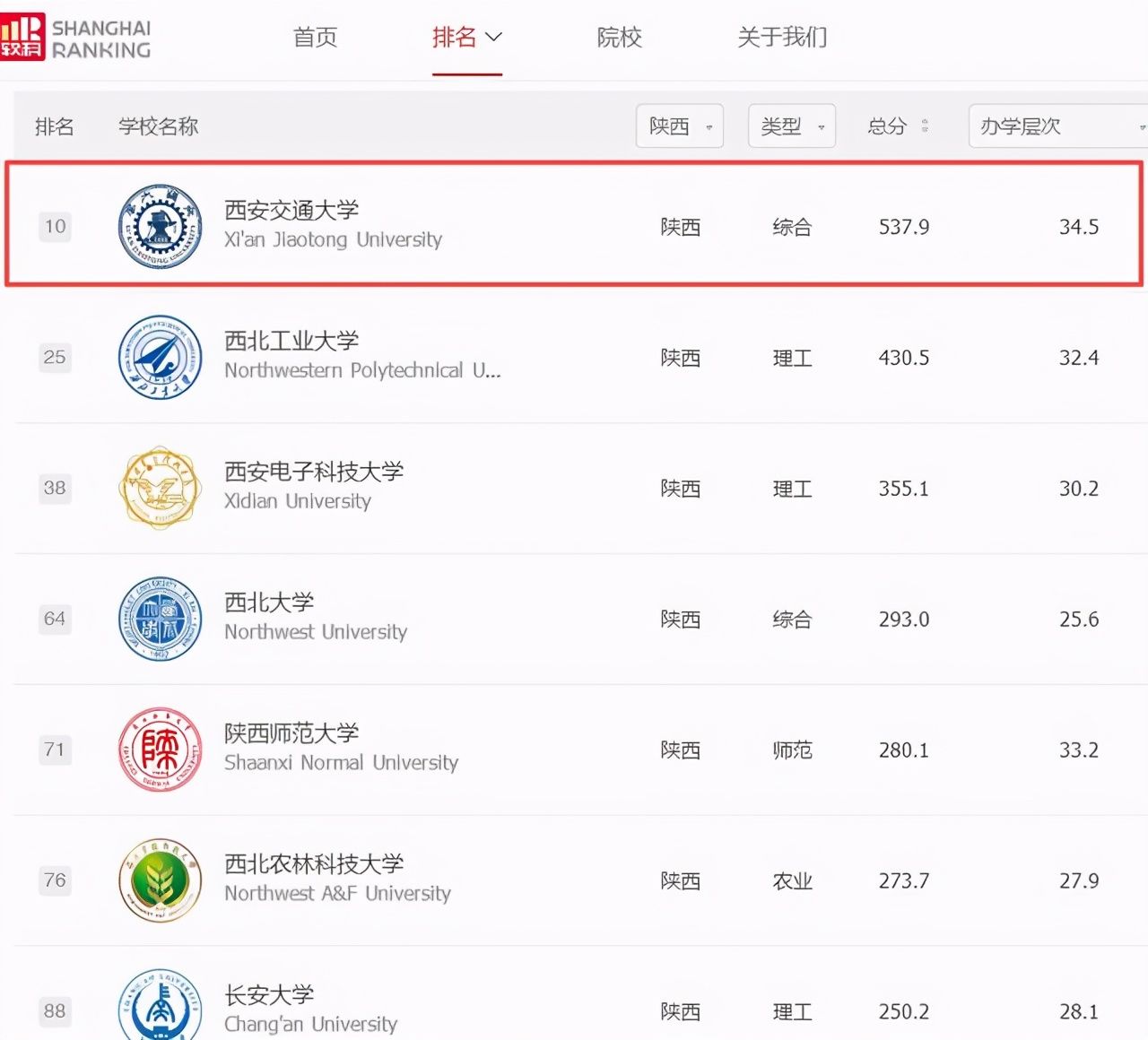Image resolution: width=1148 pixels, height=1040 pixels.
Task: Click 办学层次 value 27.9
Action: point(1079,881)
